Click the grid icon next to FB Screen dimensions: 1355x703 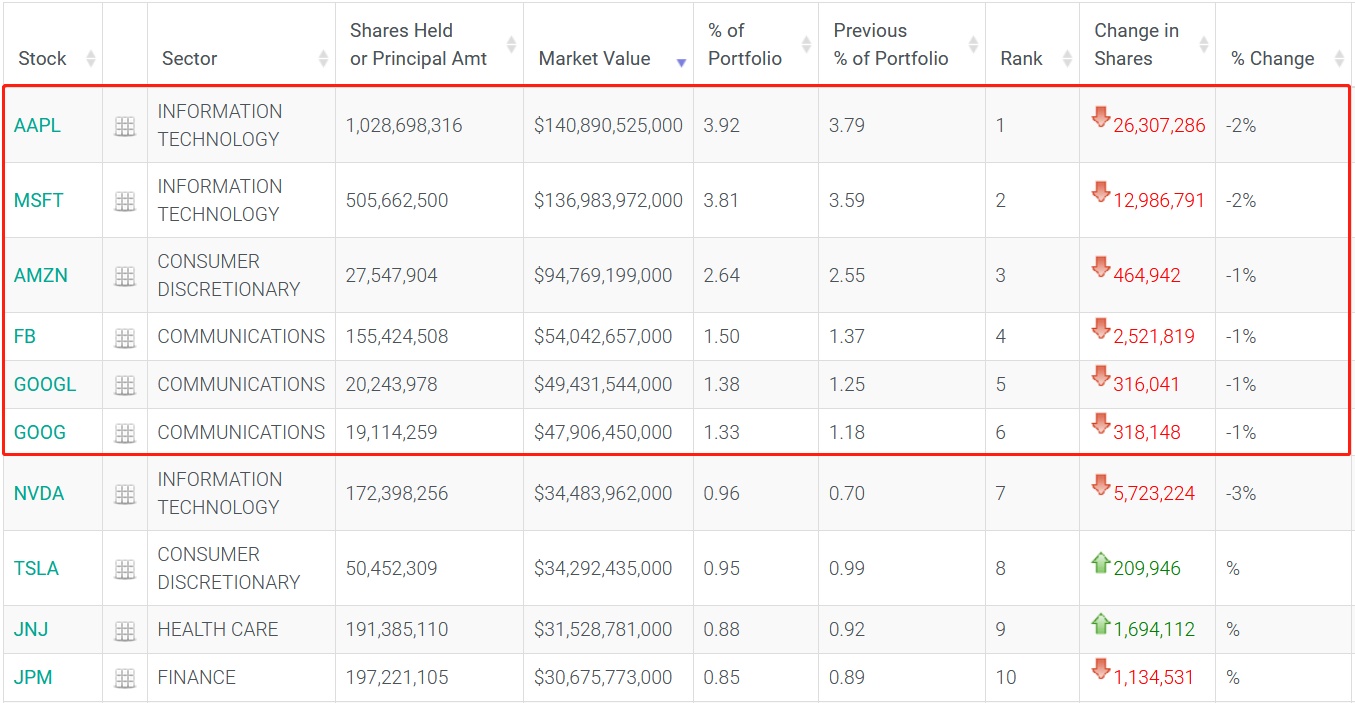tap(125, 338)
